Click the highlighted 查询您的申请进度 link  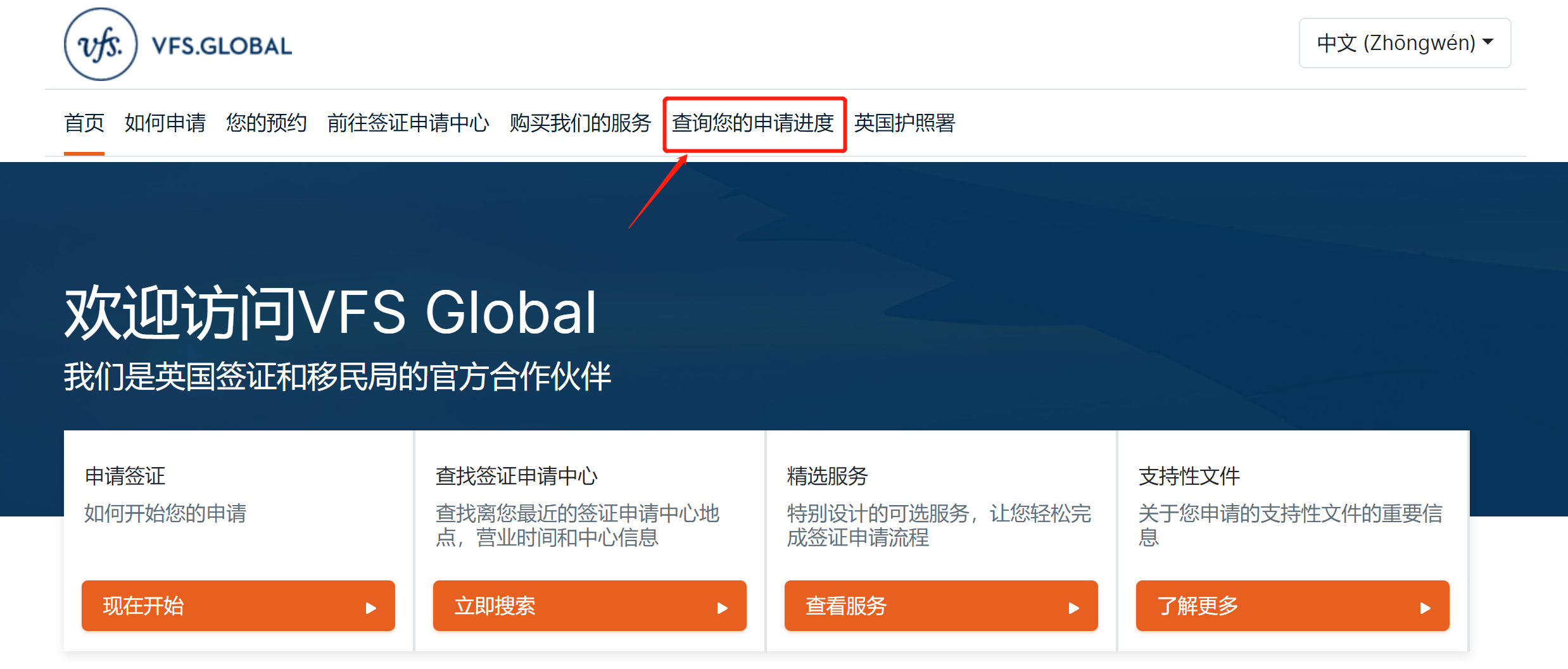pyautogui.click(x=754, y=124)
